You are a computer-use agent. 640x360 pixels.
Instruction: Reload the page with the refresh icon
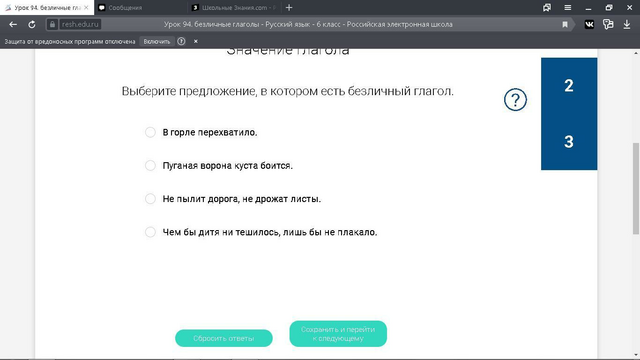click(x=31, y=24)
